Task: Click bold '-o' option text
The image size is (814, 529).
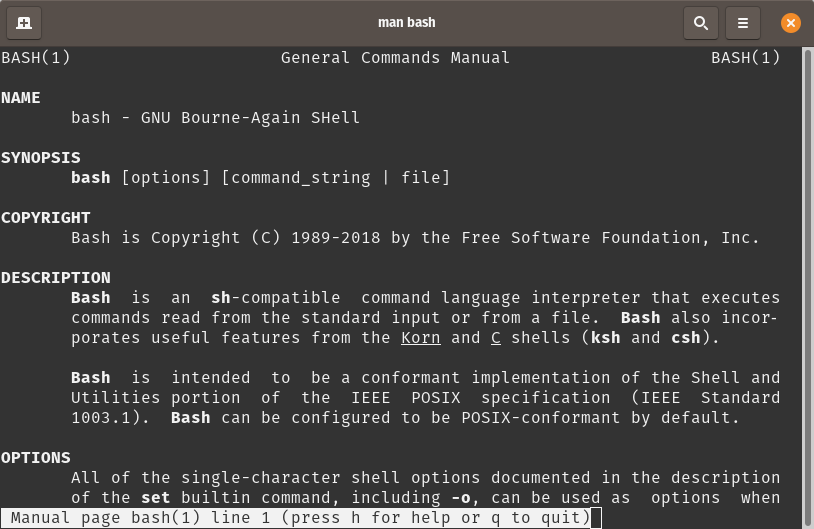Action: [460, 498]
